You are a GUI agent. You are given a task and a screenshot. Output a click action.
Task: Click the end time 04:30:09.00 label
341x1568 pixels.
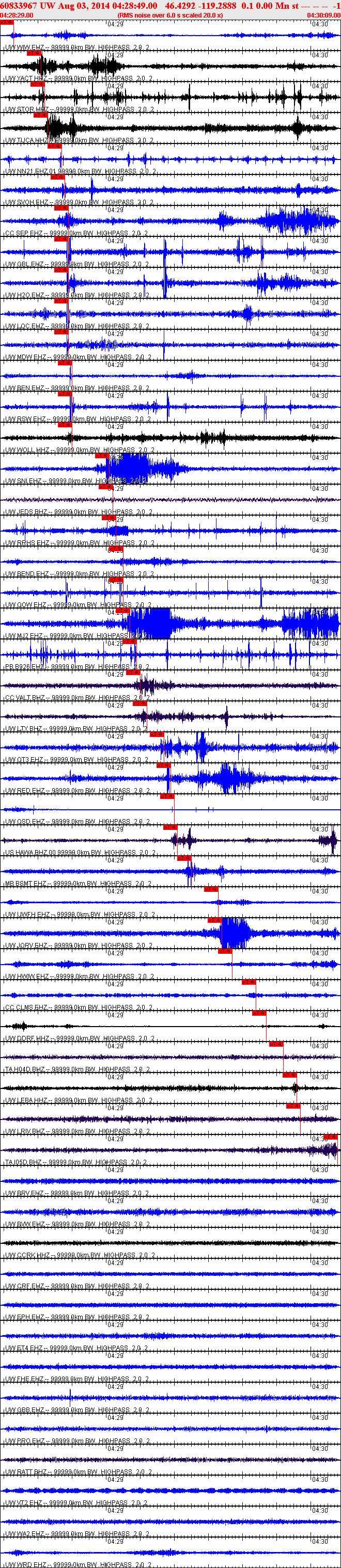click(x=323, y=14)
